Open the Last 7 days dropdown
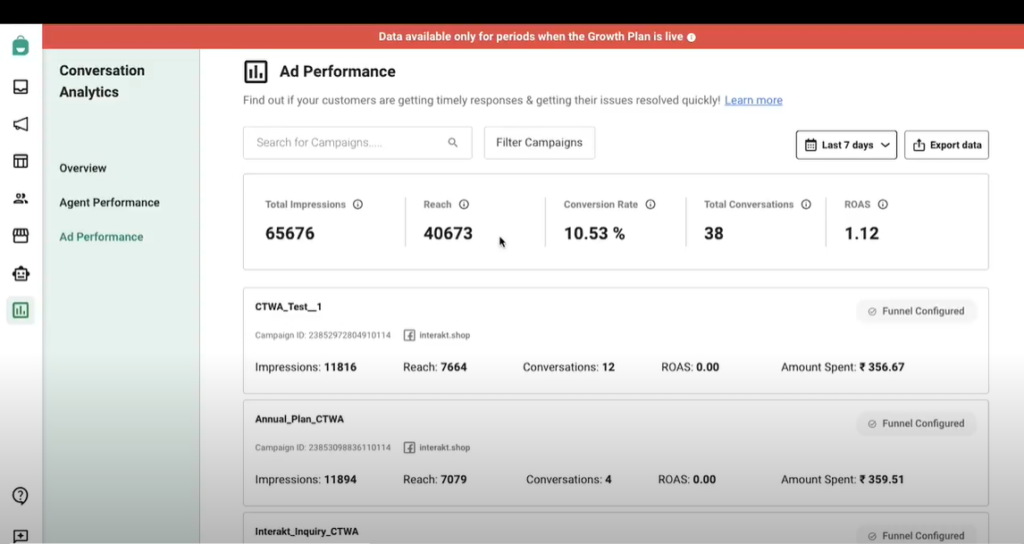Image resolution: width=1024 pixels, height=544 pixels. point(846,145)
